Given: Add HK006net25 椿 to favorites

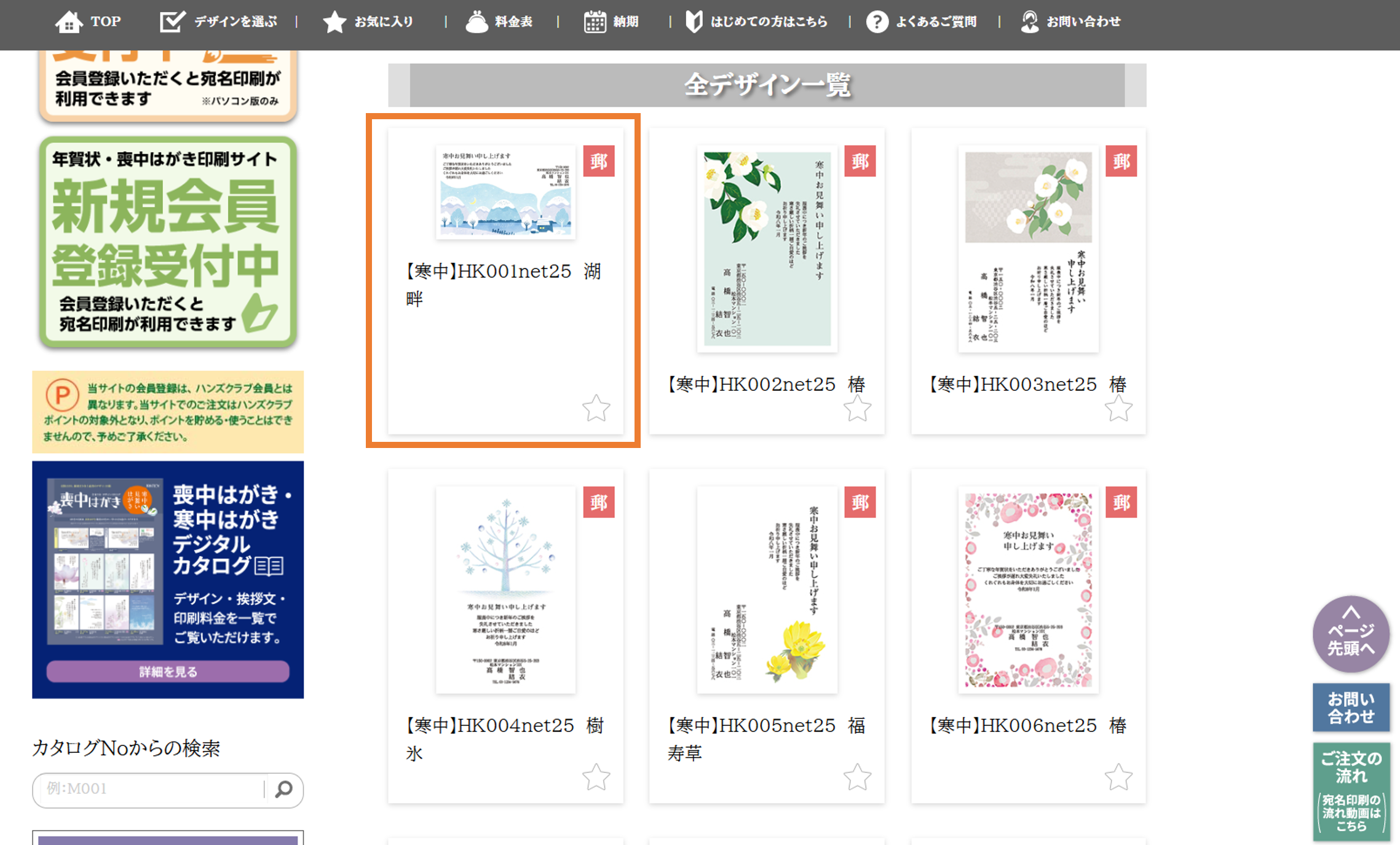Looking at the screenshot, I should 1118,777.
